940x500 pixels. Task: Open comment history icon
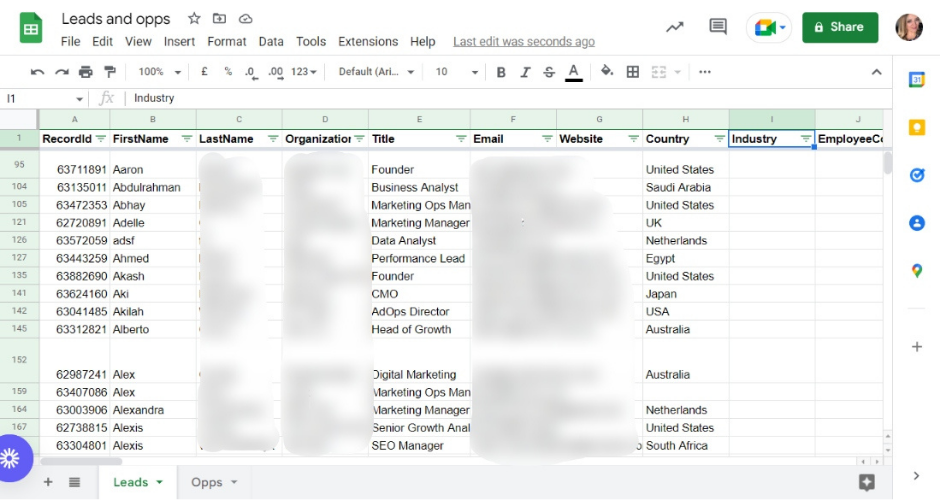pyautogui.click(x=718, y=27)
